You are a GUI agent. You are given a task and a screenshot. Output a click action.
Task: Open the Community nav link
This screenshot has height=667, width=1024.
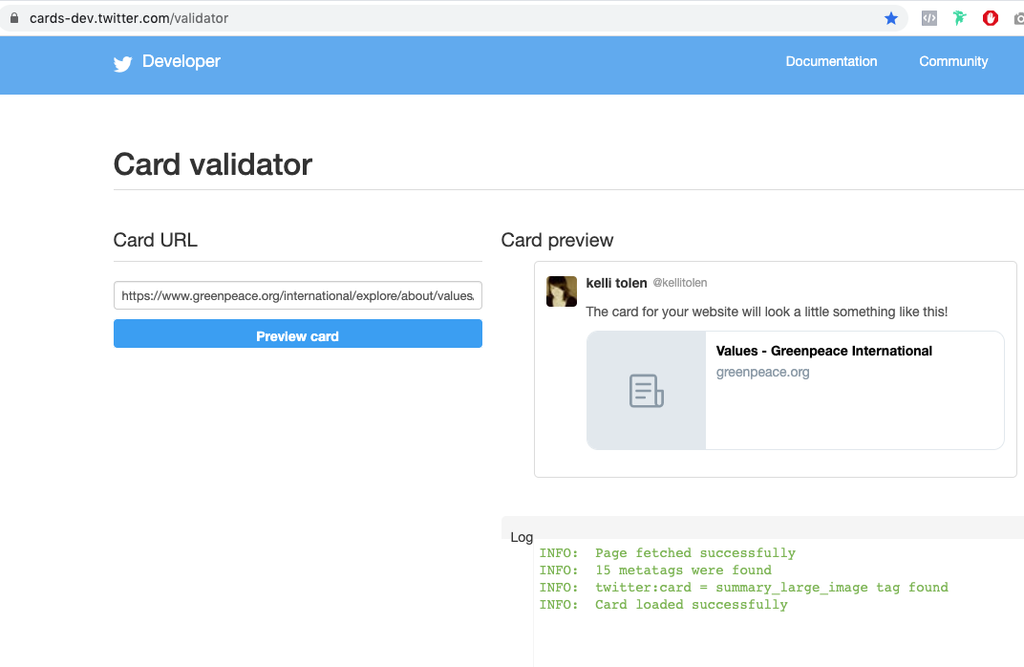coord(953,61)
